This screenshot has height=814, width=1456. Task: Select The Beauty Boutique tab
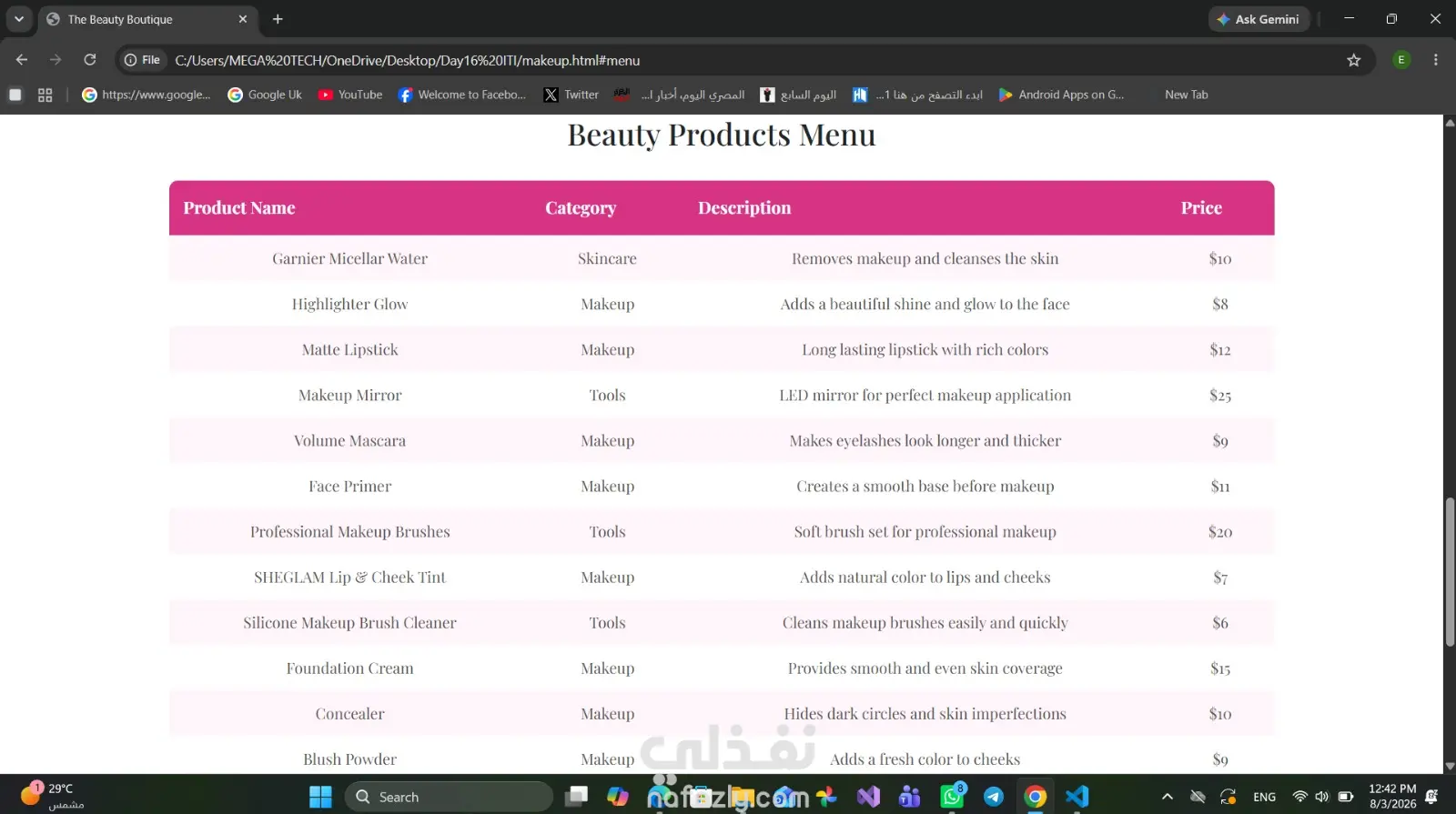[148, 19]
